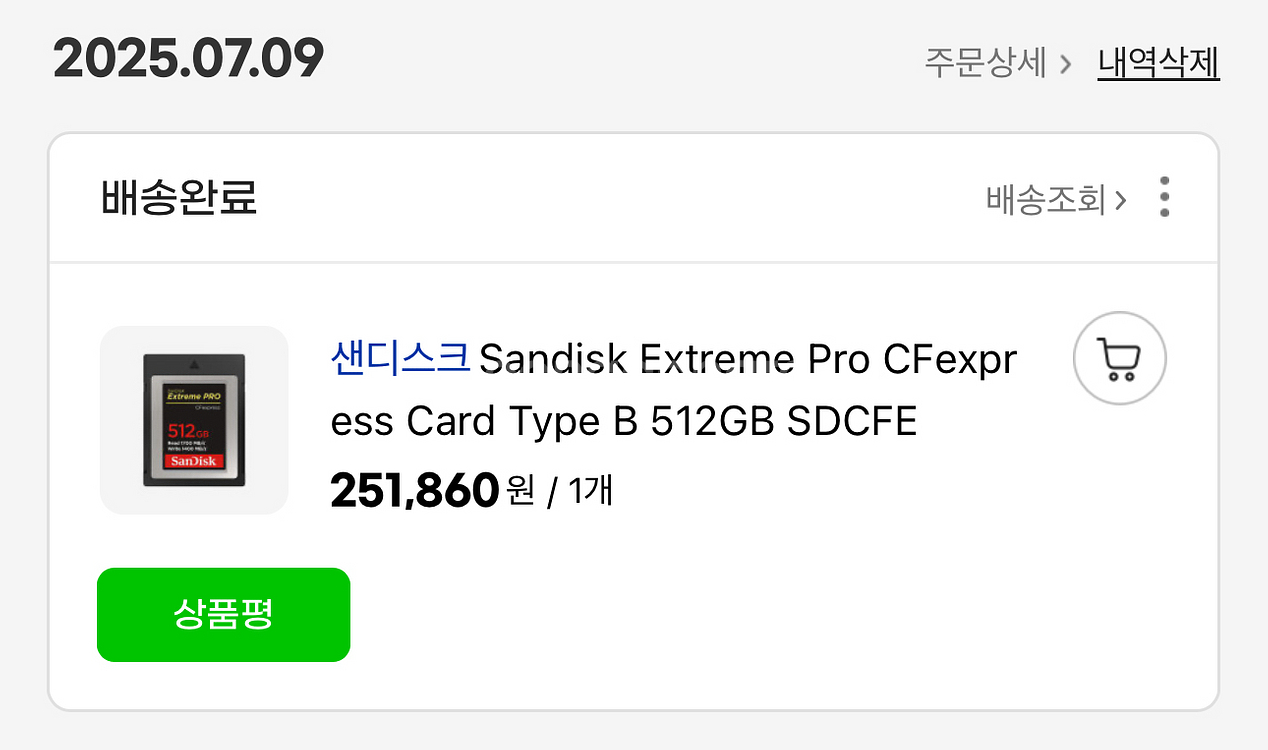Open the three-dot more options menu
The width and height of the screenshot is (1268, 750).
point(1164,197)
